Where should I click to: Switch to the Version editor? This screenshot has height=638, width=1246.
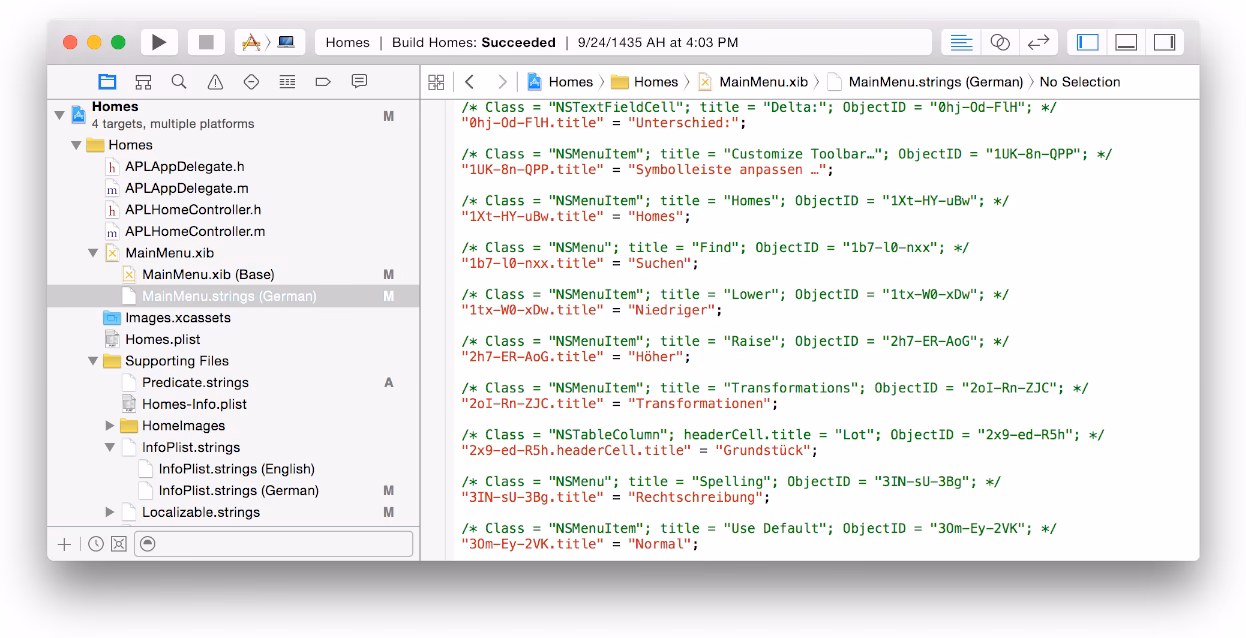(x=1039, y=42)
